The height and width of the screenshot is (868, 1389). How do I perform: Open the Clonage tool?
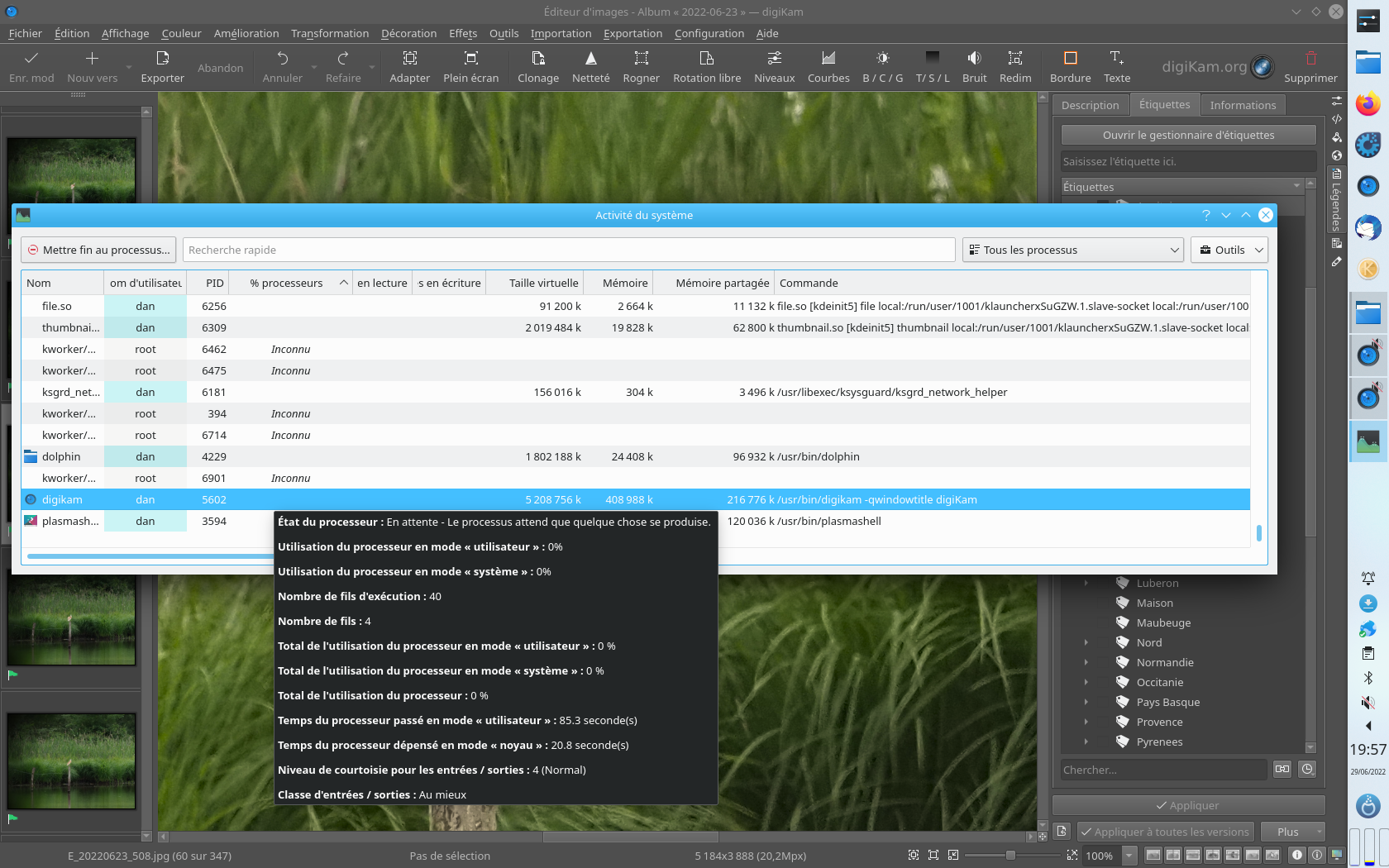pyautogui.click(x=538, y=67)
